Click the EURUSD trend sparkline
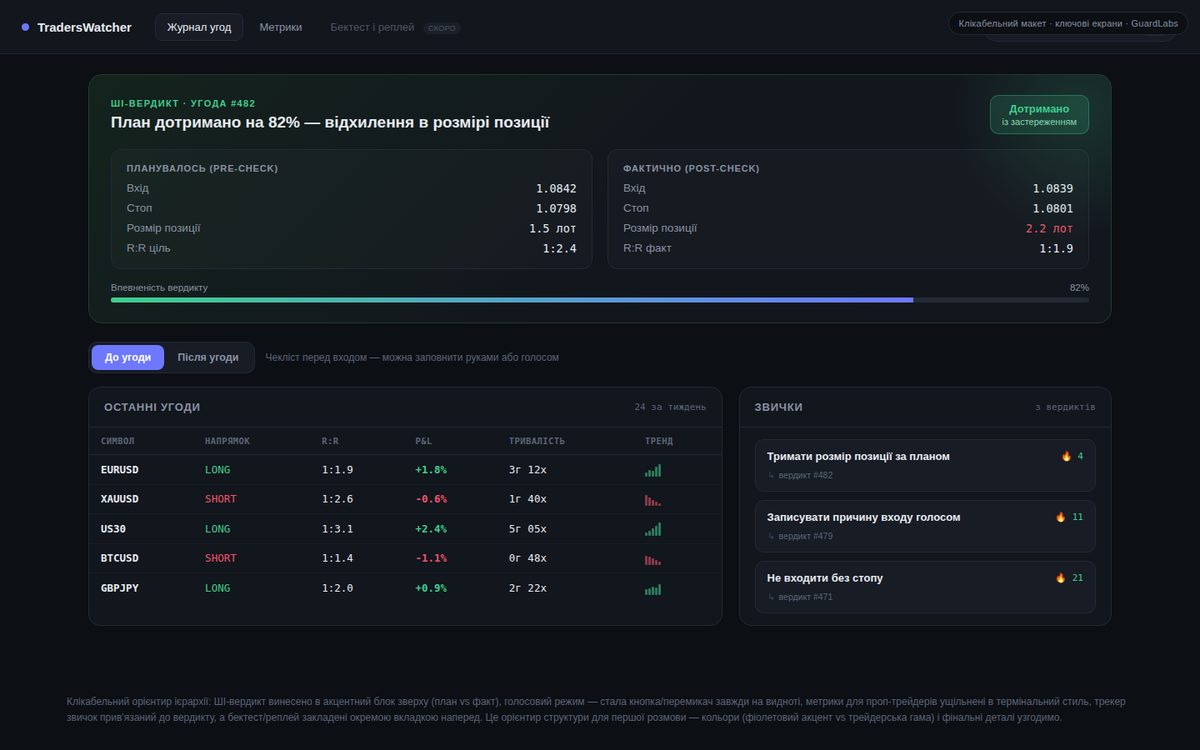The height and width of the screenshot is (750, 1200). pyautogui.click(x=653, y=469)
